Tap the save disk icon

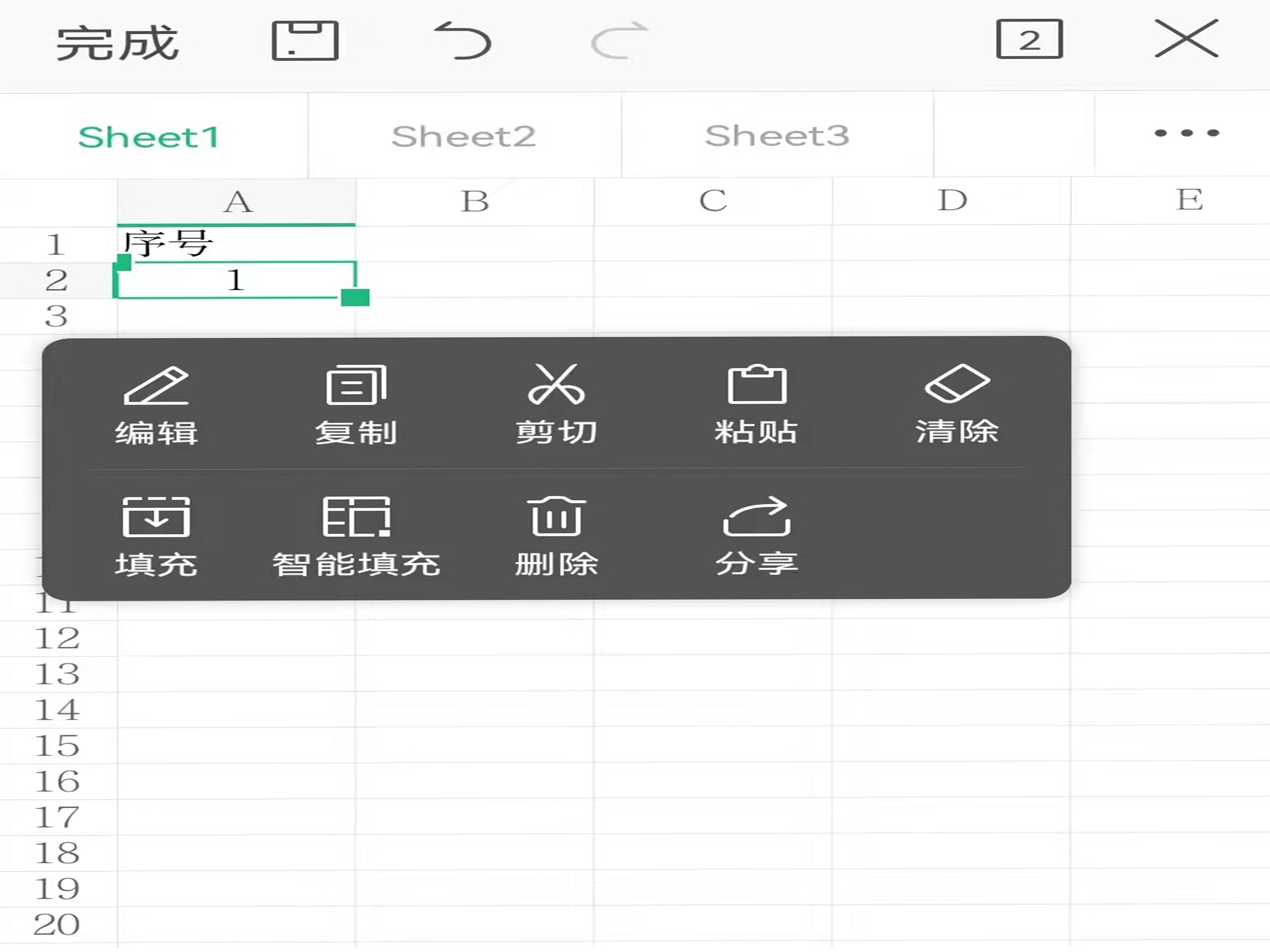coord(305,41)
